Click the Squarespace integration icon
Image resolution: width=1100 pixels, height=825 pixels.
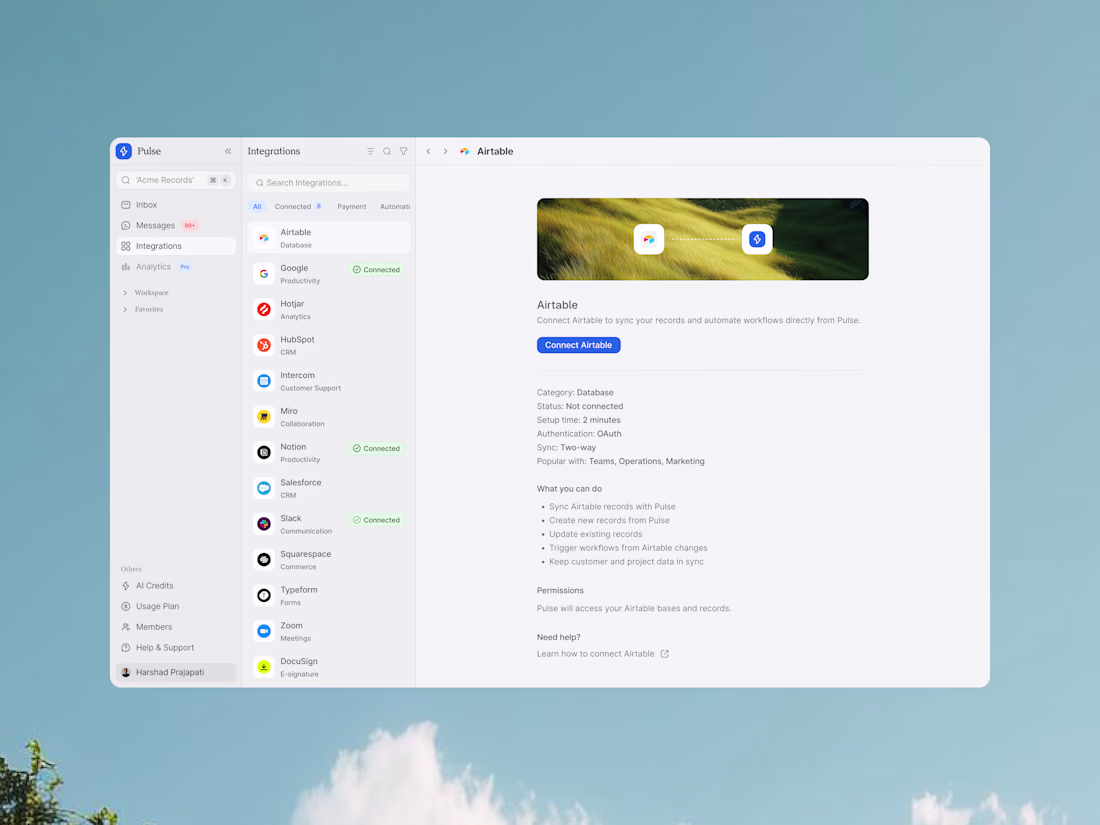click(264, 560)
